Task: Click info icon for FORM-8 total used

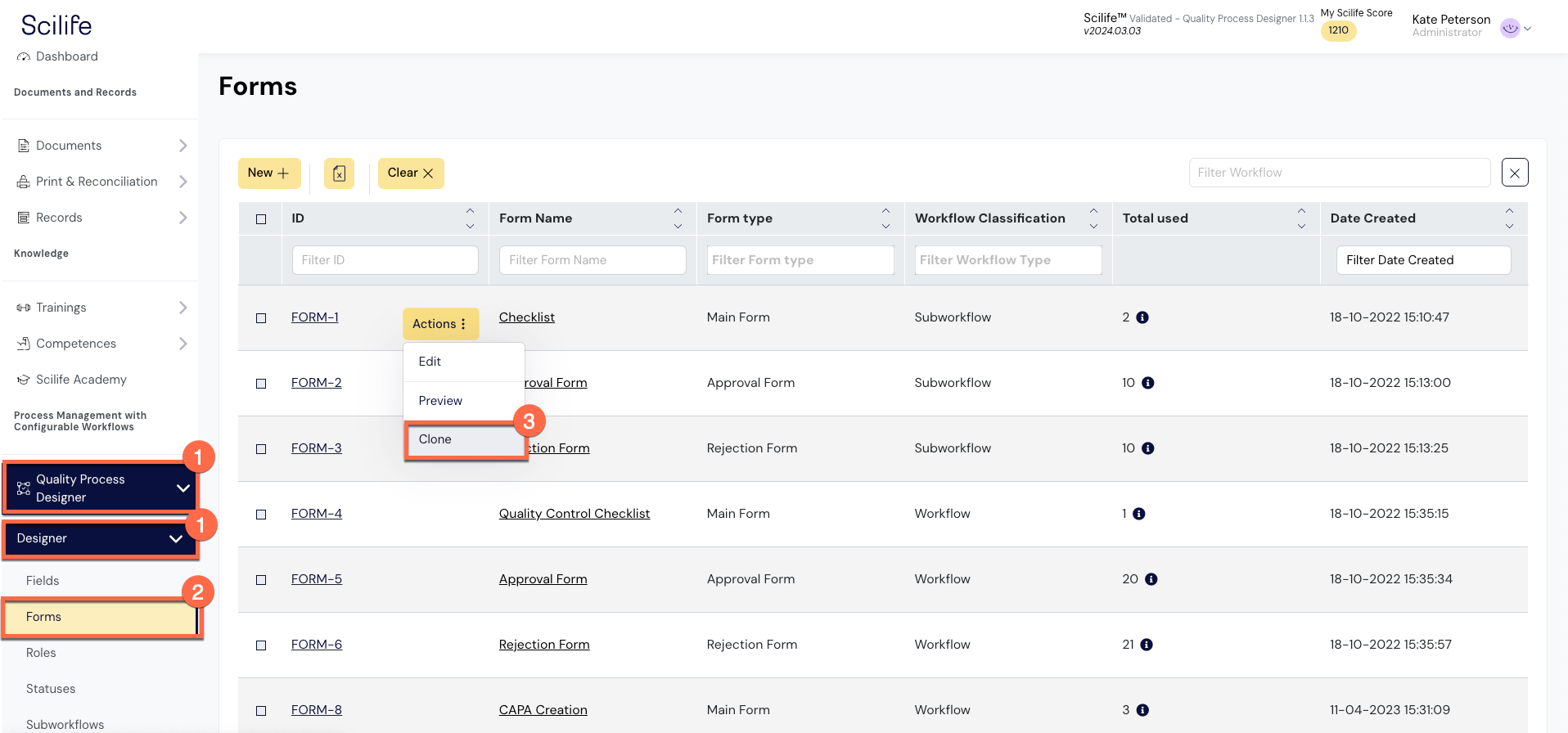Action: pos(1142,710)
